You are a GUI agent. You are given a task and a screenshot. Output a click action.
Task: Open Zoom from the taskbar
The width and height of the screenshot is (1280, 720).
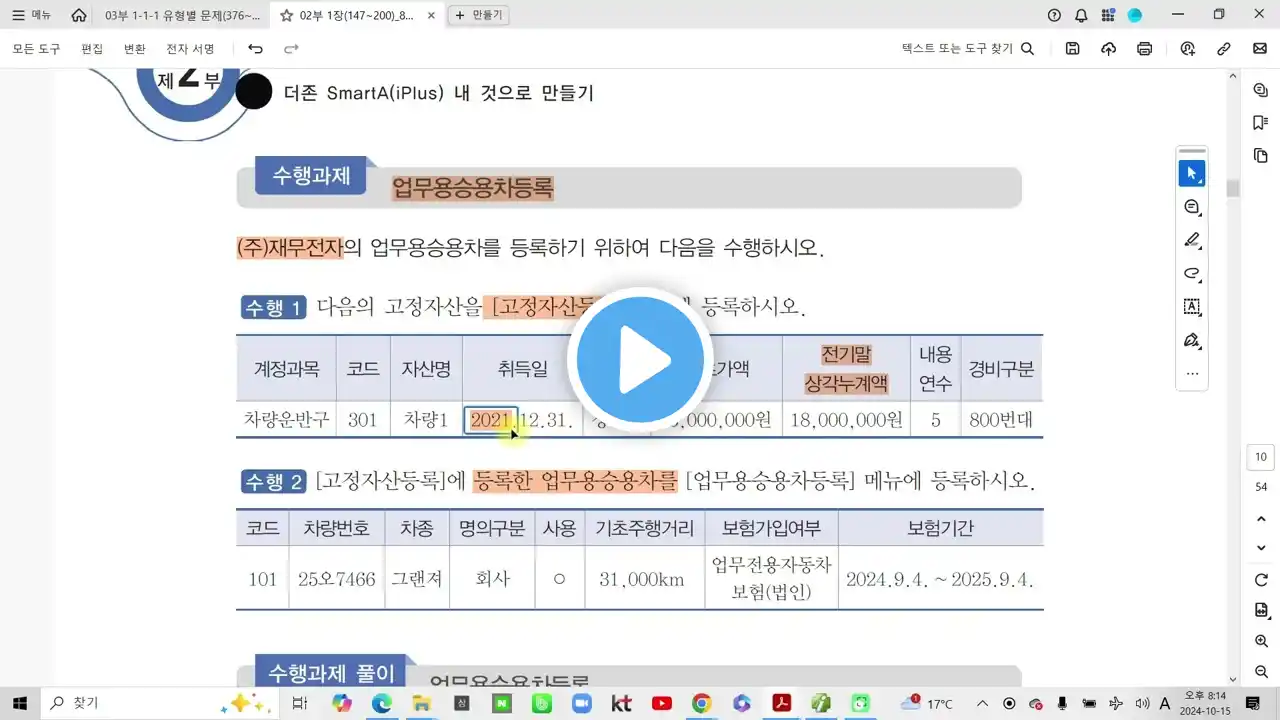pyautogui.click(x=581, y=703)
